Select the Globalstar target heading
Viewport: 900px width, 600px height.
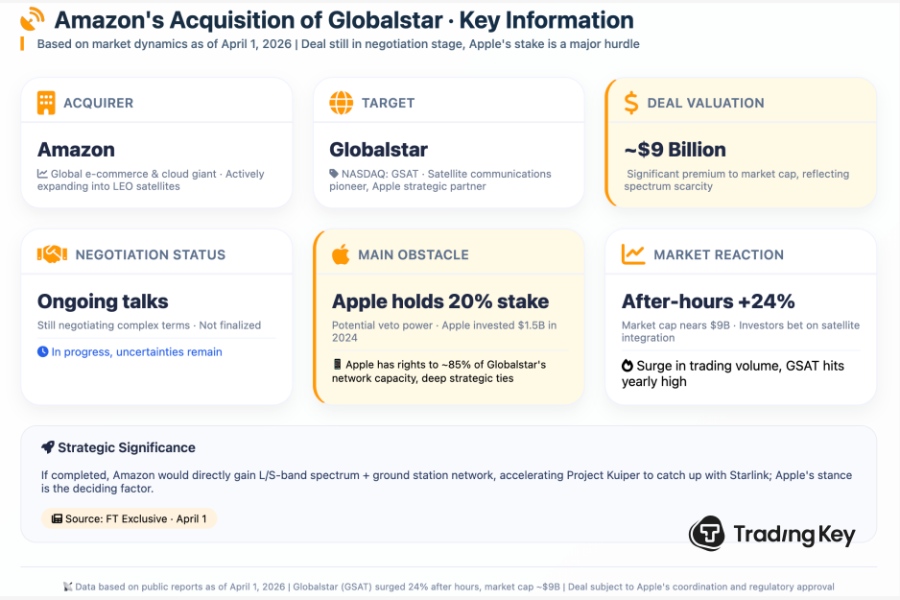(378, 150)
